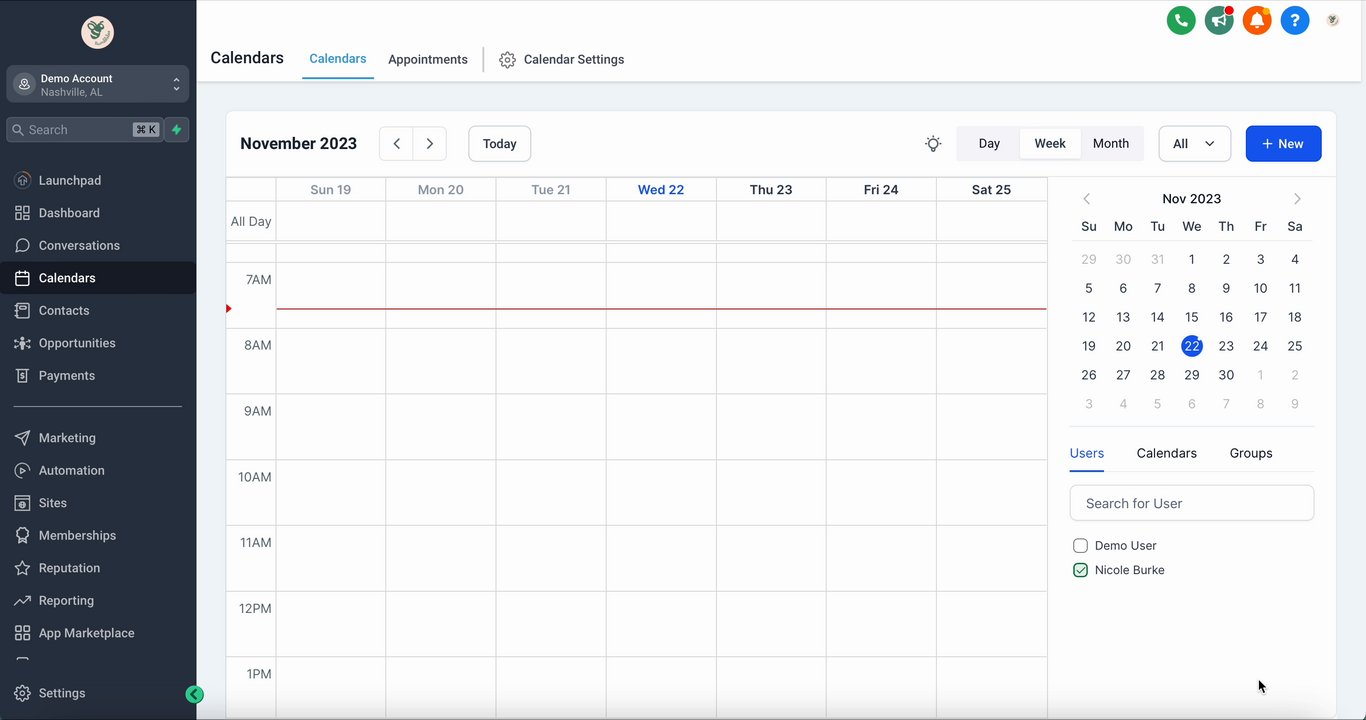The height and width of the screenshot is (720, 1366).
Task: Collapse the sidebar with the green arrow
Action: click(195, 694)
